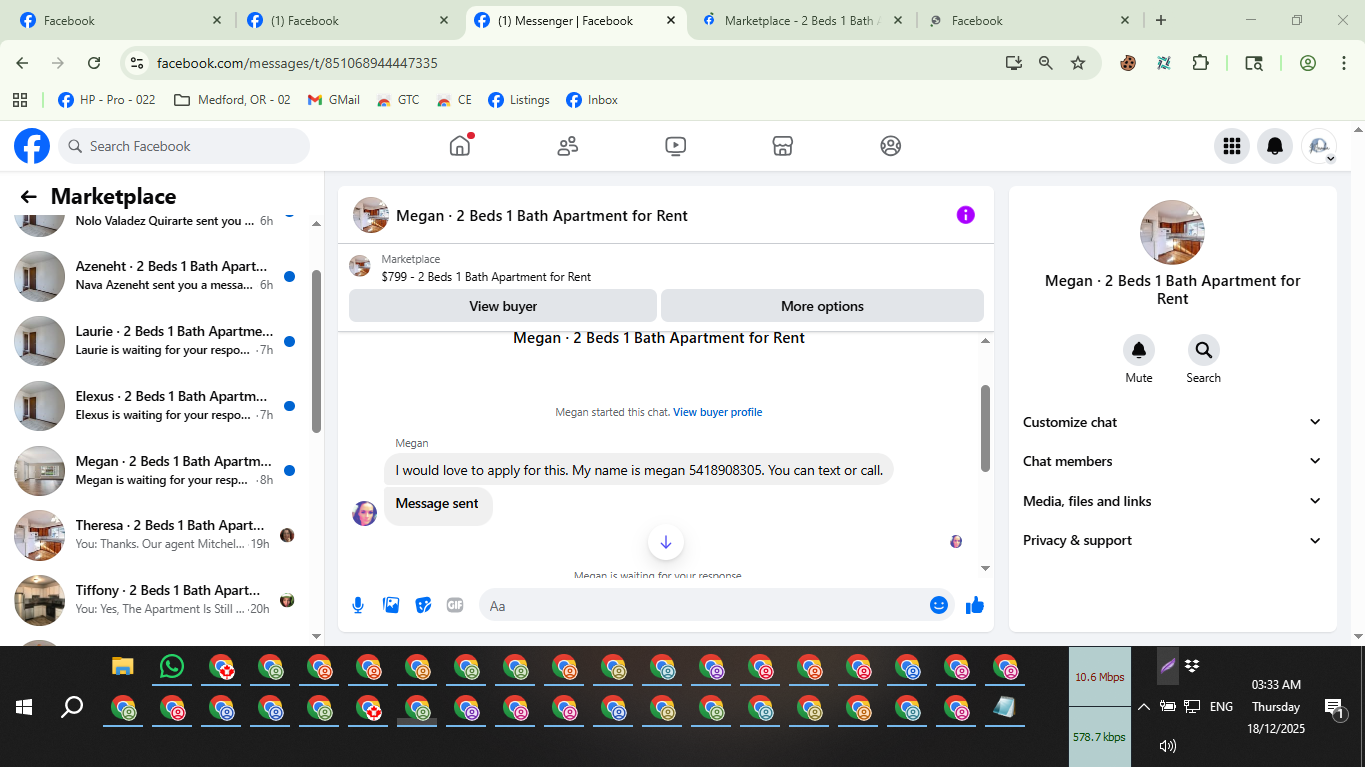
Task: Open the GMail bookmark
Action: 333,100
